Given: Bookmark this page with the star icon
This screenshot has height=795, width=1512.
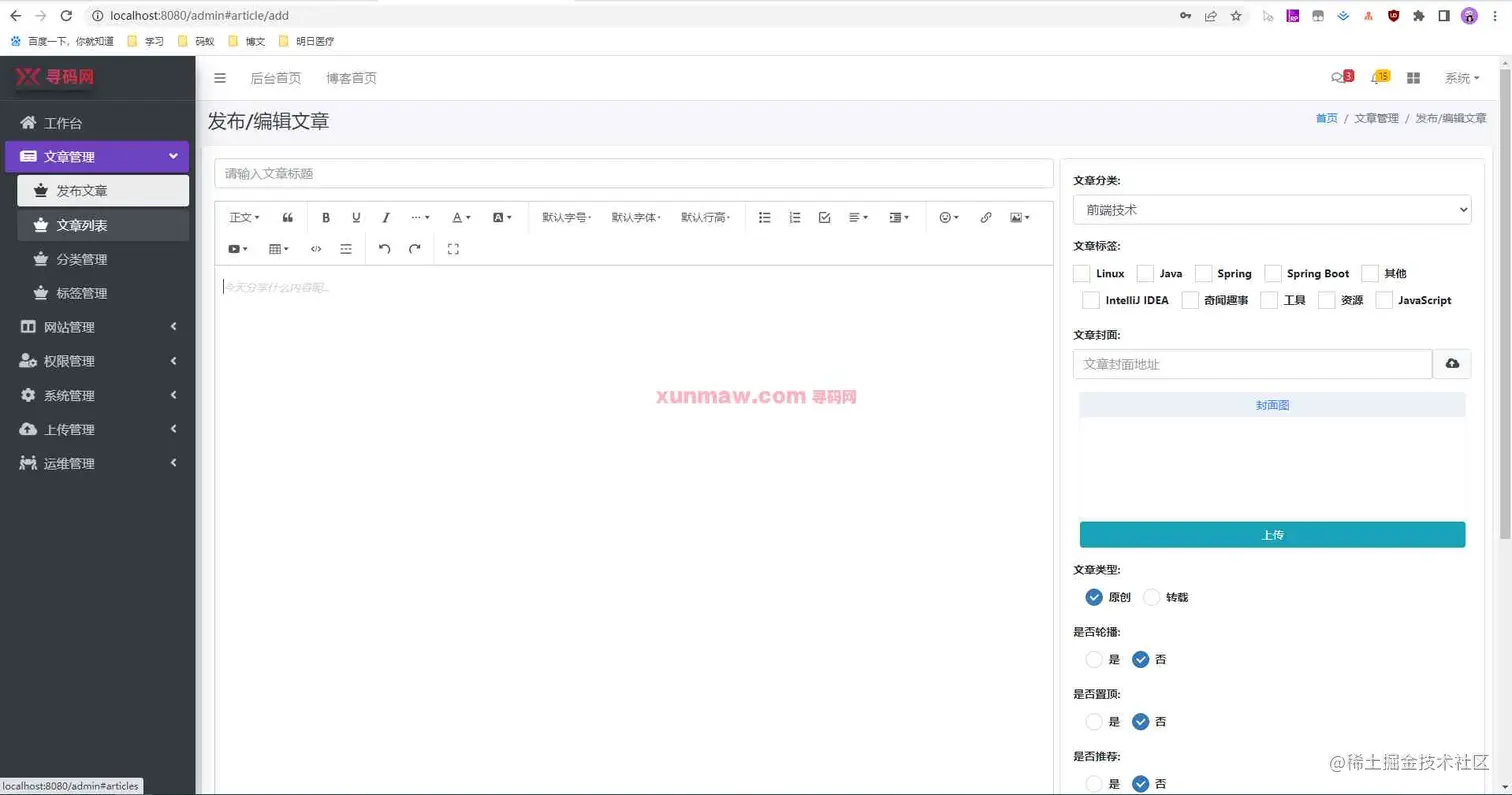Looking at the screenshot, I should tap(1236, 16).
